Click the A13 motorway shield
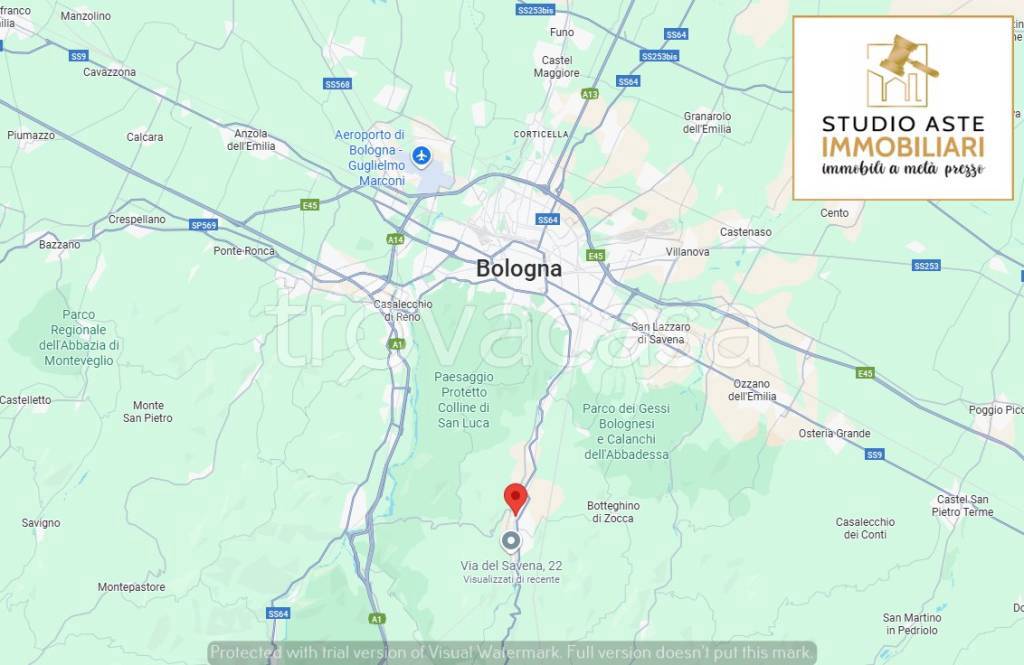This screenshot has height=665, width=1024. click(590, 94)
